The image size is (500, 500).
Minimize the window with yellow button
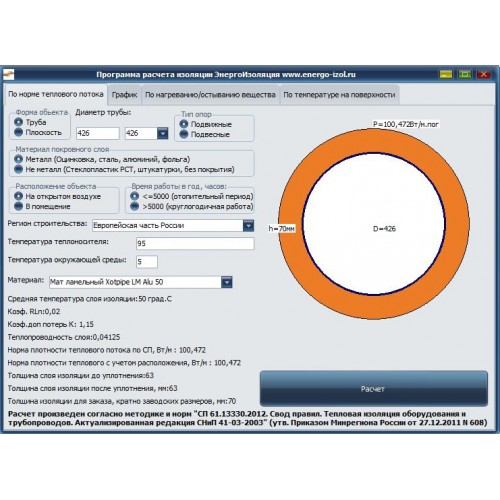(446, 74)
